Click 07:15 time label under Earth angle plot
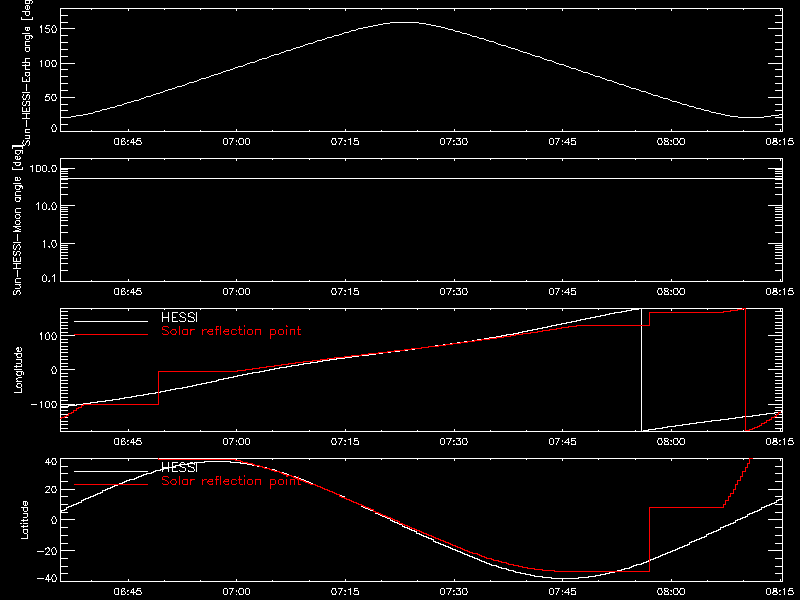The width and height of the screenshot is (800, 600). click(x=345, y=141)
